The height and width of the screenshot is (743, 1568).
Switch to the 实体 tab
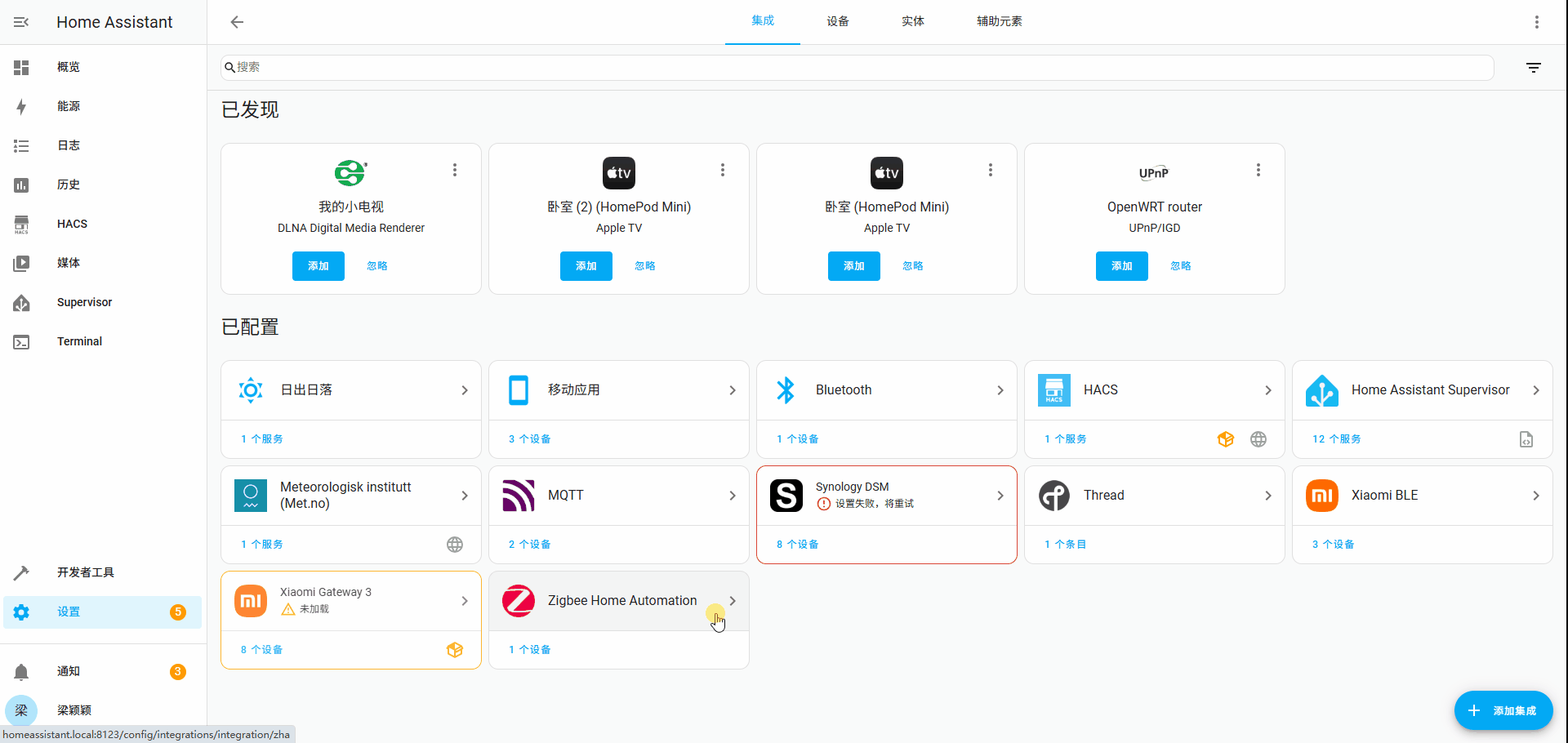912,21
